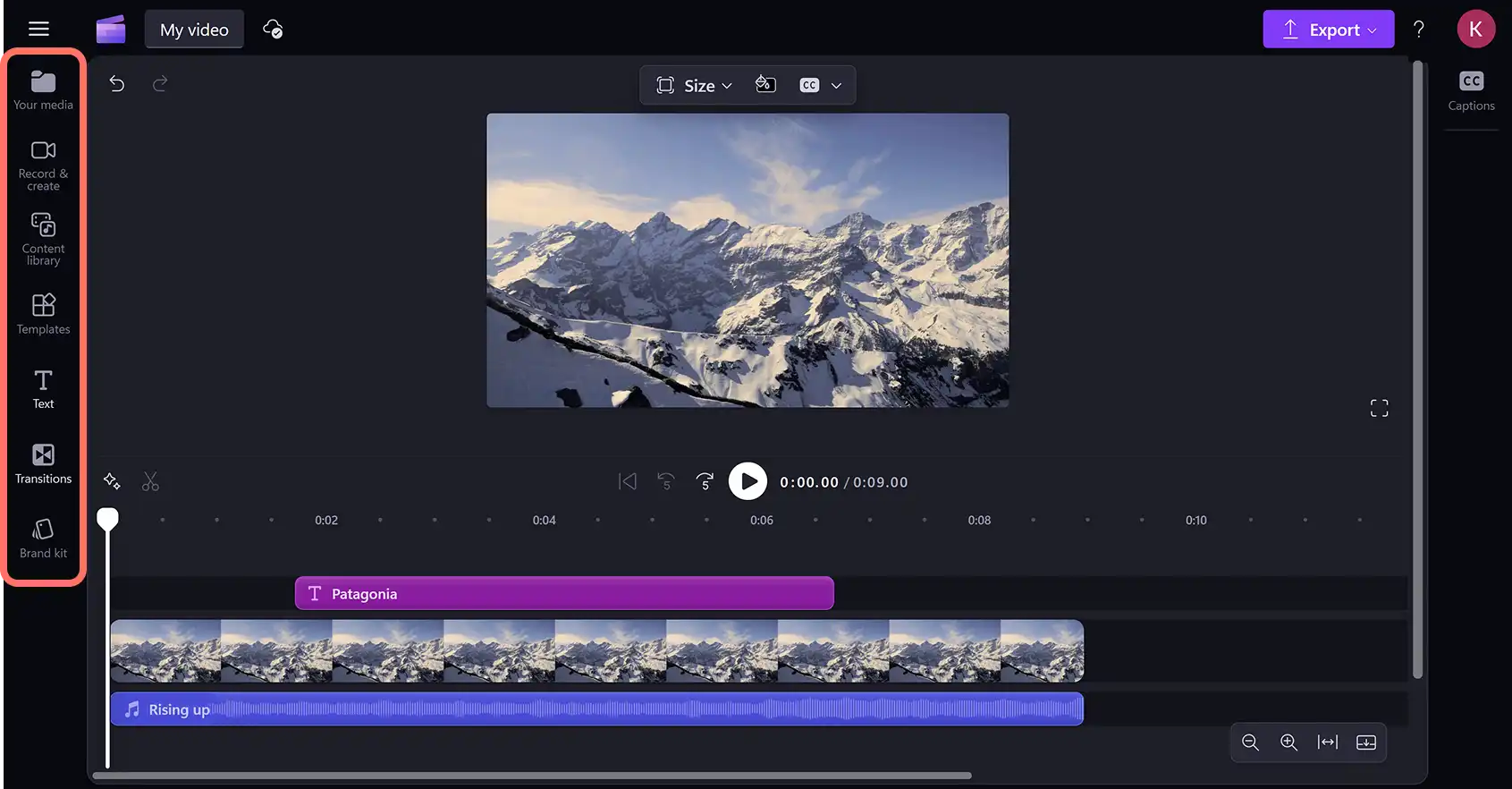Open the help question mark

coord(1418,30)
